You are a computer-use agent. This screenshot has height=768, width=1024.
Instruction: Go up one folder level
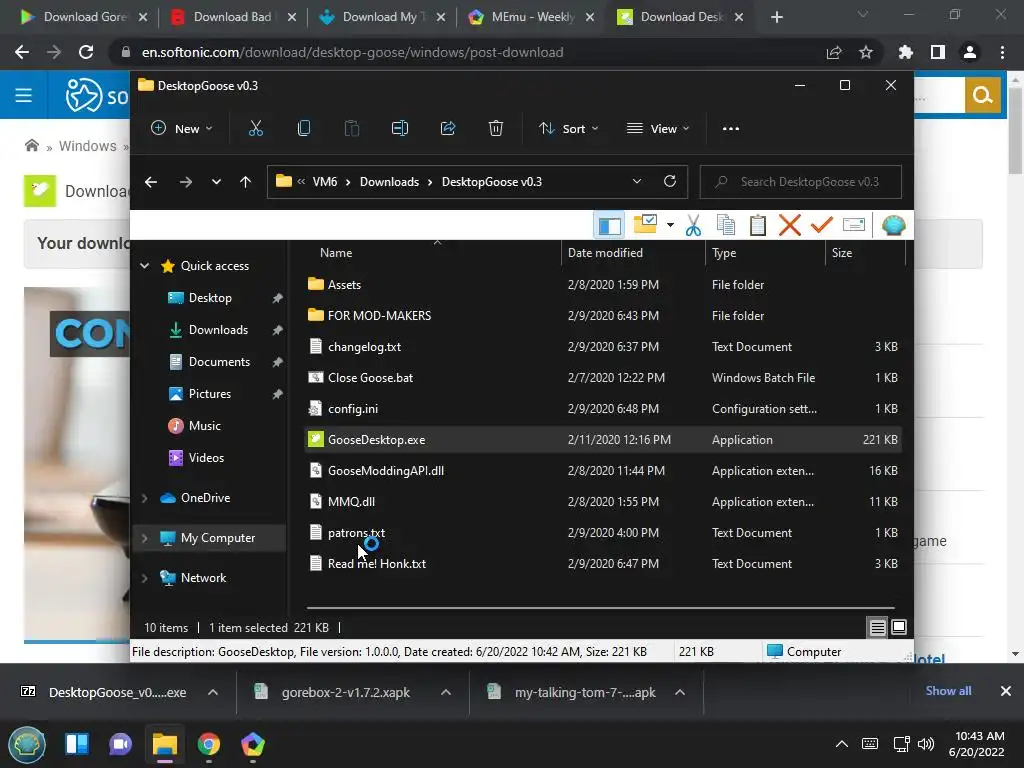point(246,182)
